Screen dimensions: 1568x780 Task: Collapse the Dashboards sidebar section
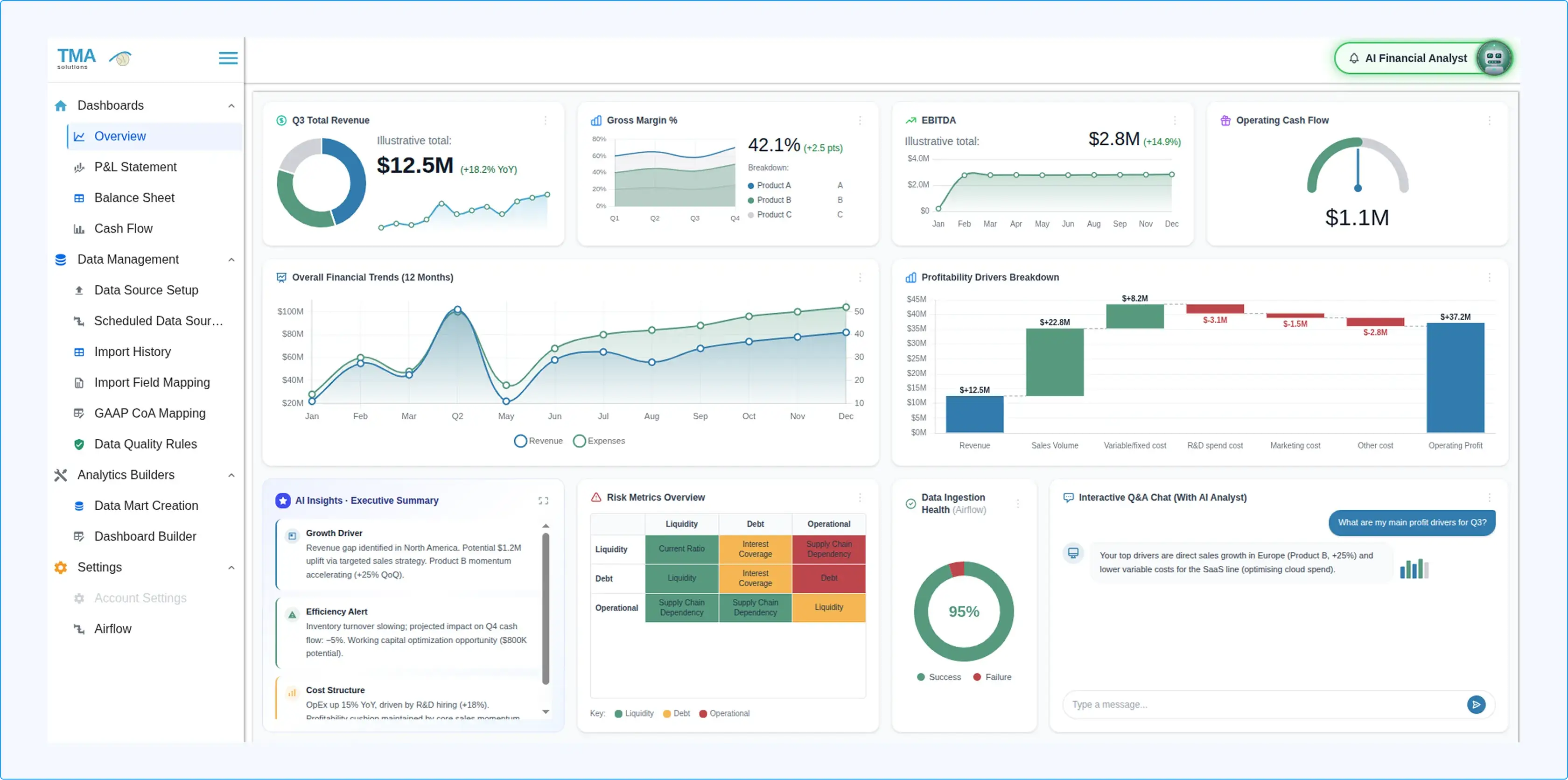231,106
